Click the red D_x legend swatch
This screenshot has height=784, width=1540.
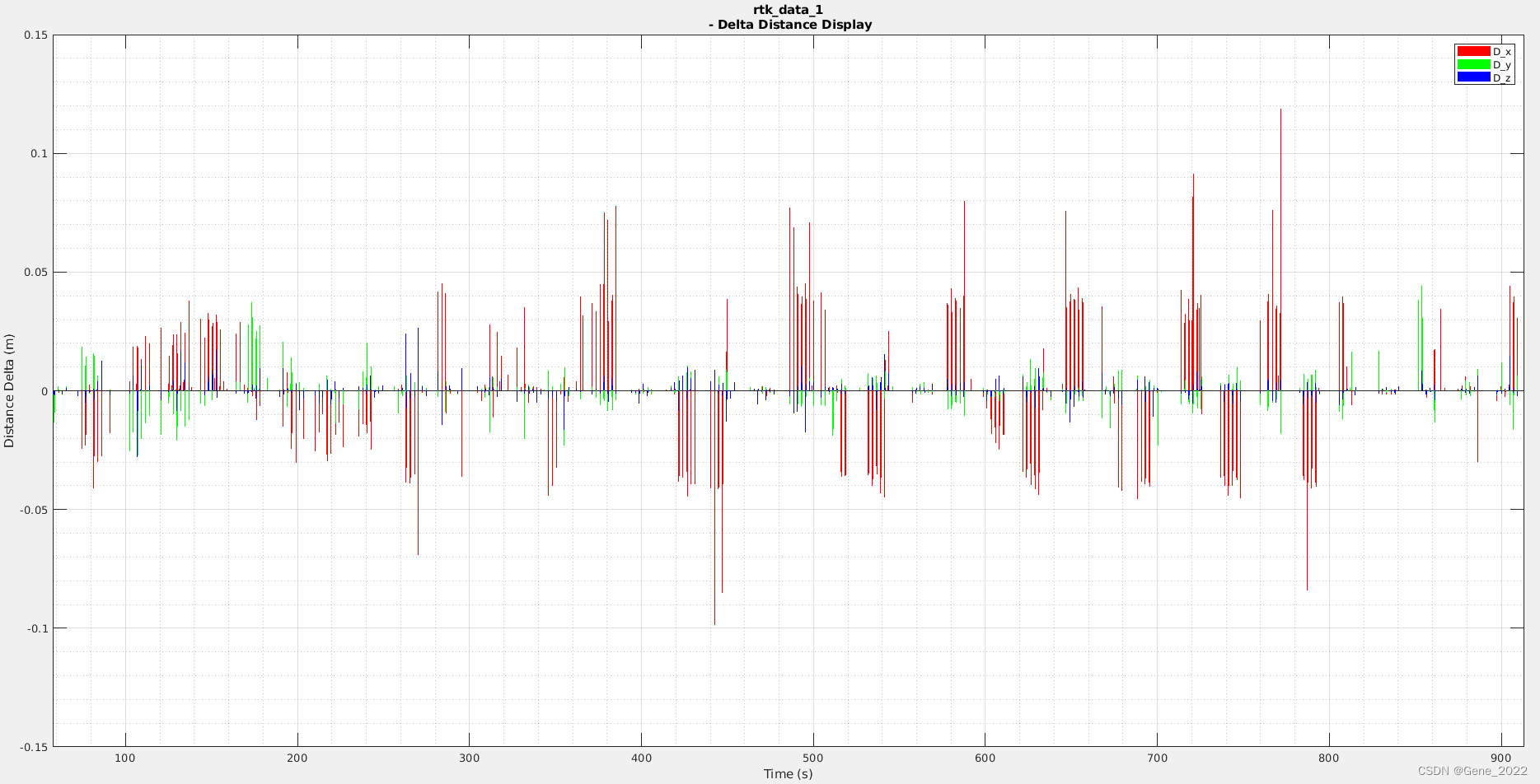(x=1474, y=51)
